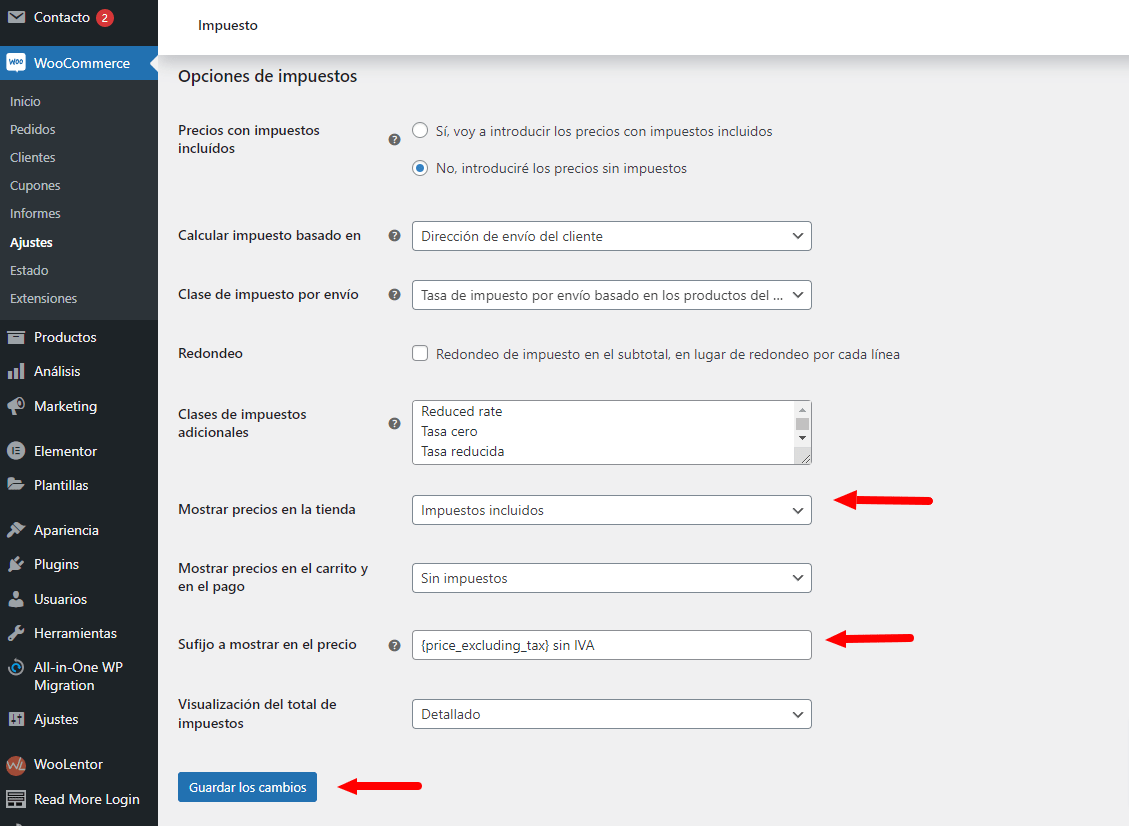
Task: Click the help icon beside Calcular impuesto basado en
Action: click(x=394, y=235)
